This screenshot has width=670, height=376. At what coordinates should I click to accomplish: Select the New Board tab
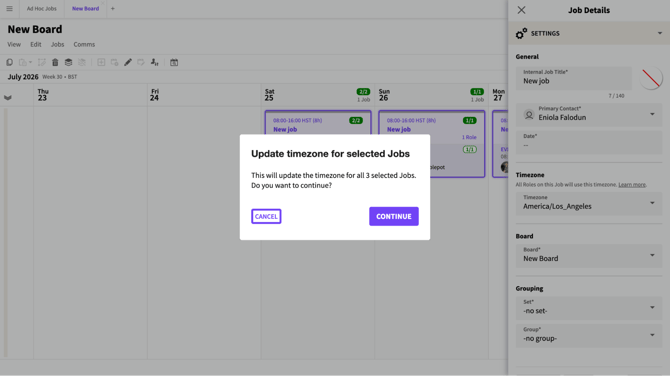[85, 9]
